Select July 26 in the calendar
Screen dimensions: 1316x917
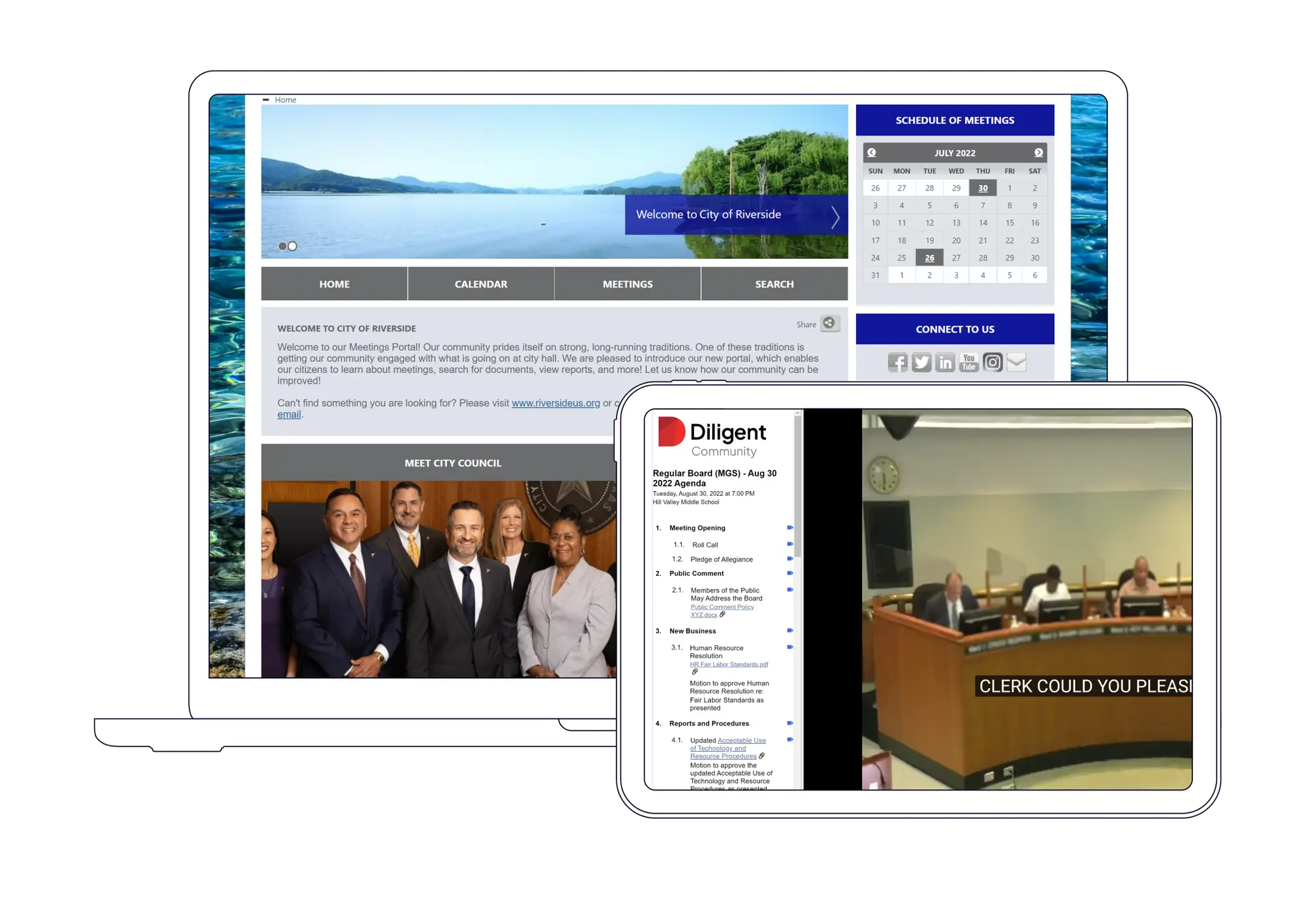point(929,258)
